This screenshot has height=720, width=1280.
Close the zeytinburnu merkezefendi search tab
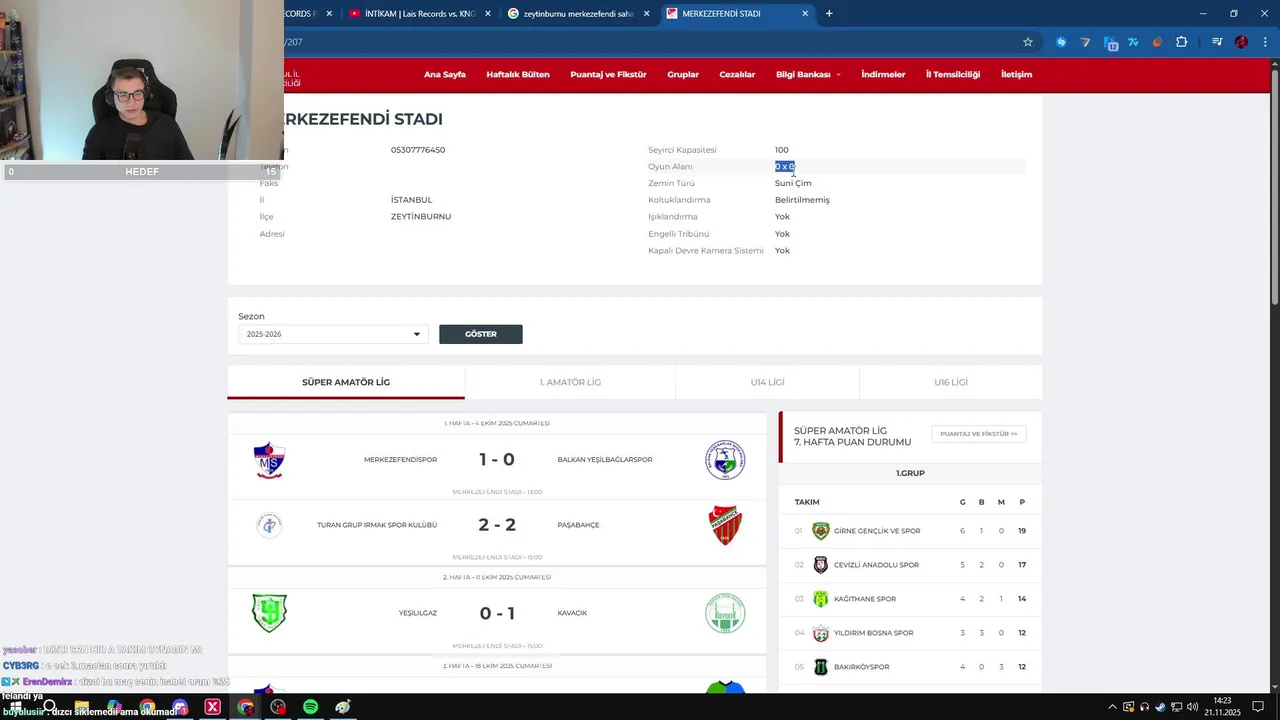click(x=646, y=14)
